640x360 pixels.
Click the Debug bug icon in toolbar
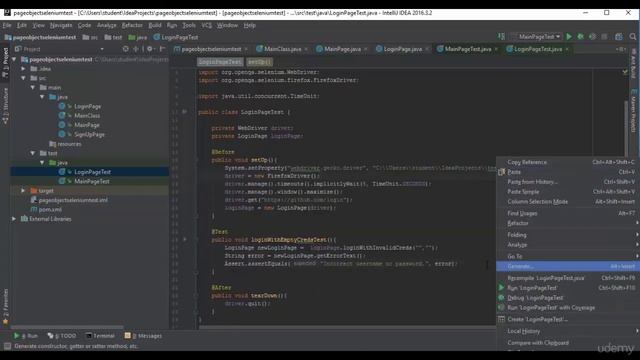(x=580, y=36)
